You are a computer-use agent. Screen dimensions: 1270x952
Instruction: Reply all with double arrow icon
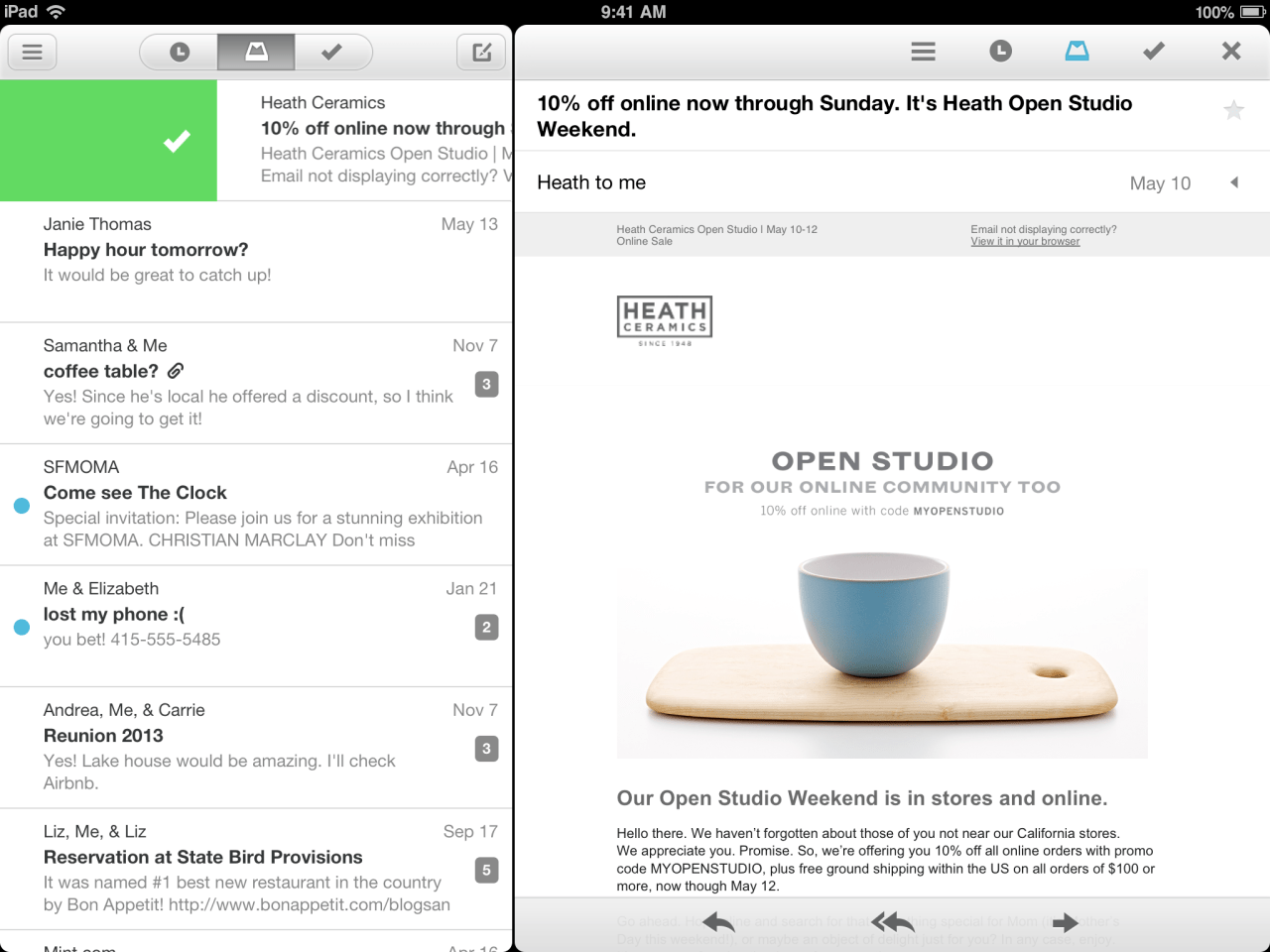click(x=893, y=922)
